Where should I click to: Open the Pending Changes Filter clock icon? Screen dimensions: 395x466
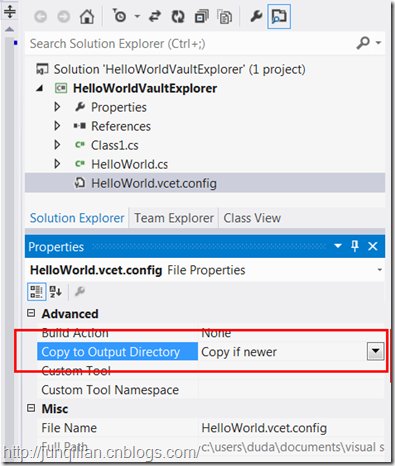coord(119,16)
